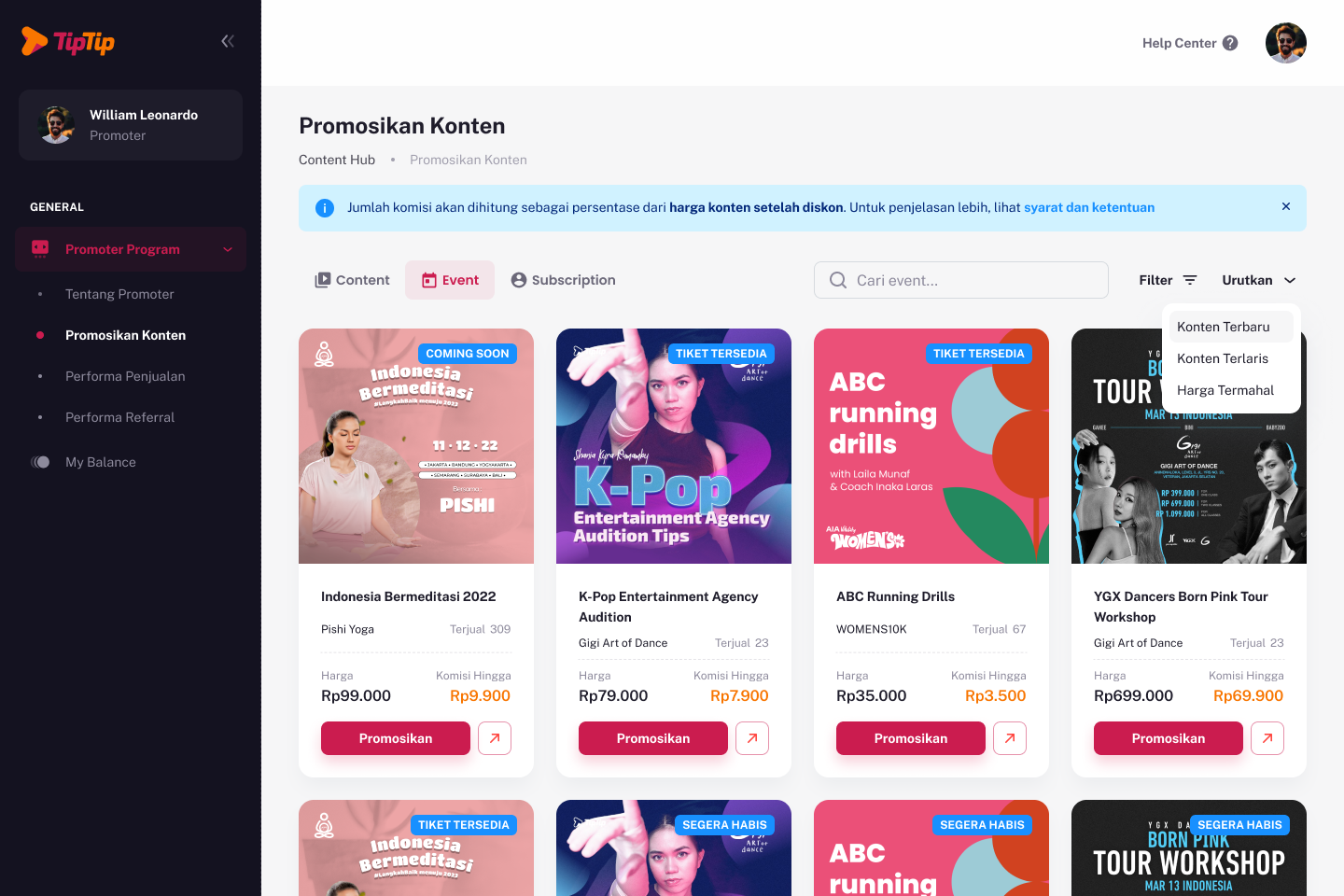Image resolution: width=1344 pixels, height=896 pixels.
Task: Open external link for K-Pop Entertainment card
Action: [752, 738]
